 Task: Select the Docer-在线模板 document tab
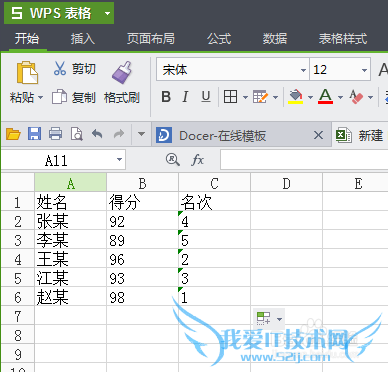[x=242, y=135]
